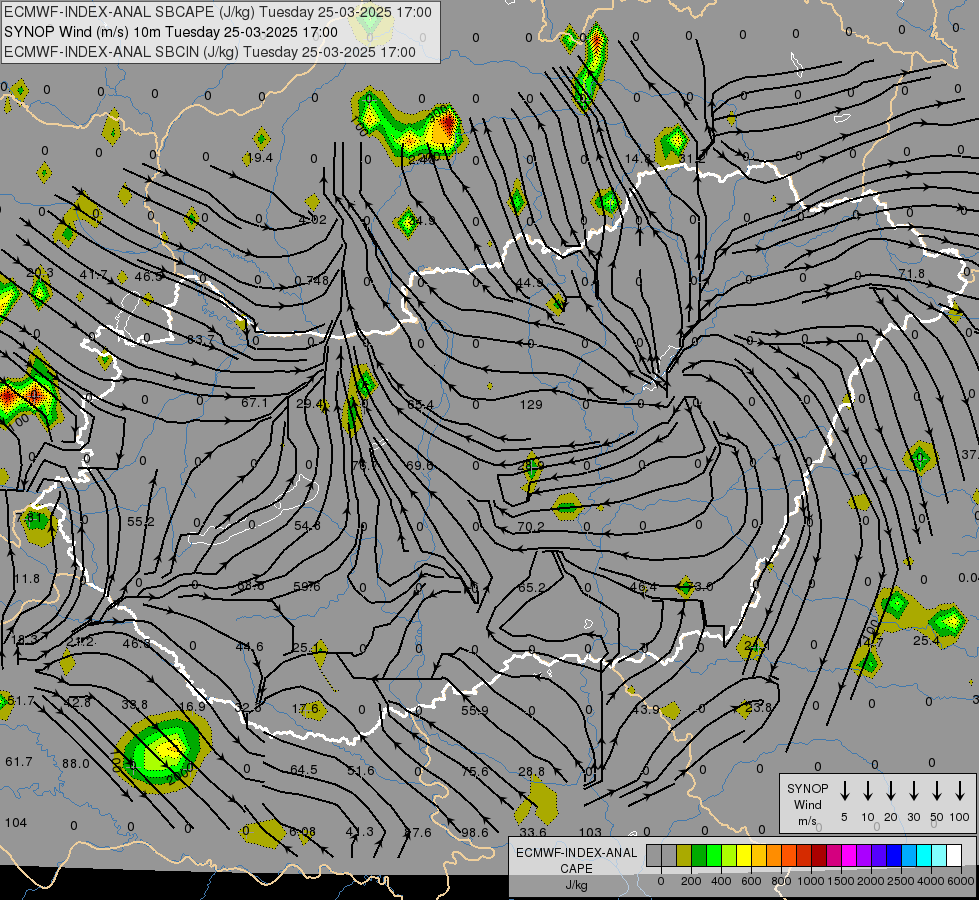Select the bright magenta CAPE legend swatch
This screenshot has width=979, height=900.
pos(849,855)
